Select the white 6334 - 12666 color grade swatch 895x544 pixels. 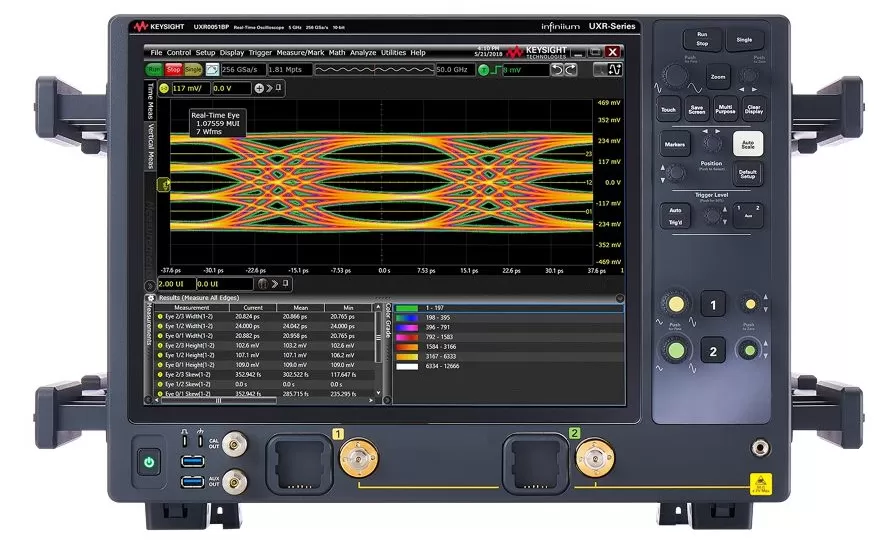click(407, 366)
